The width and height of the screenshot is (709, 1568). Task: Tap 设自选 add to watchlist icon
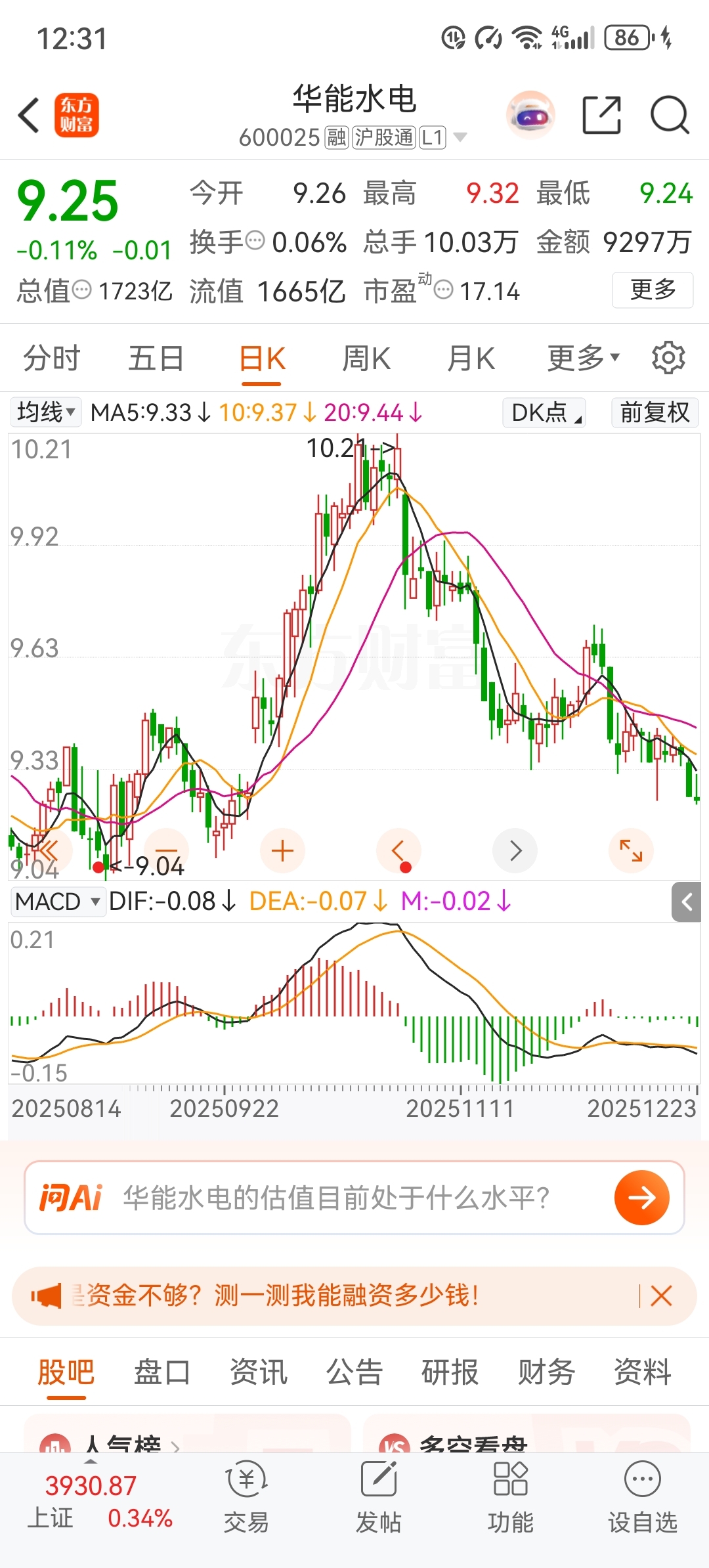point(642,1497)
